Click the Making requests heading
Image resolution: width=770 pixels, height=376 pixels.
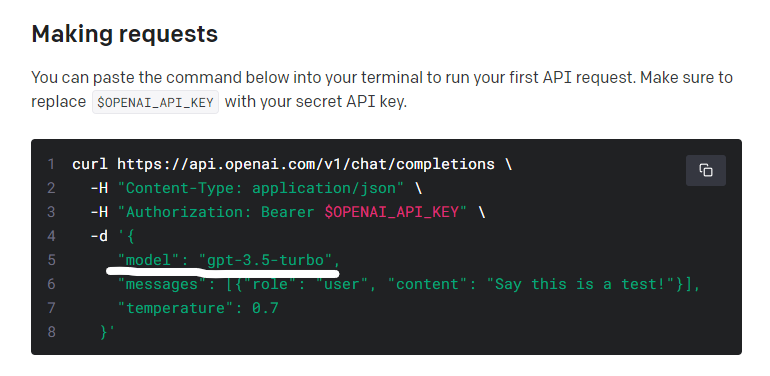coord(125,34)
